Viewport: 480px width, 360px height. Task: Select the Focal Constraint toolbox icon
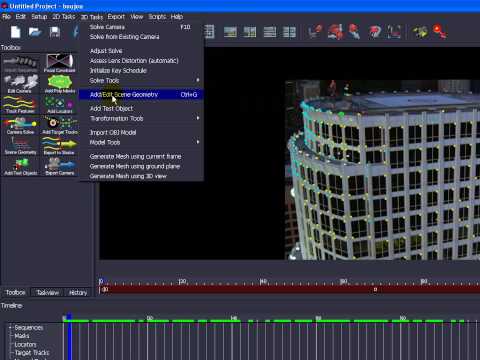(60, 63)
